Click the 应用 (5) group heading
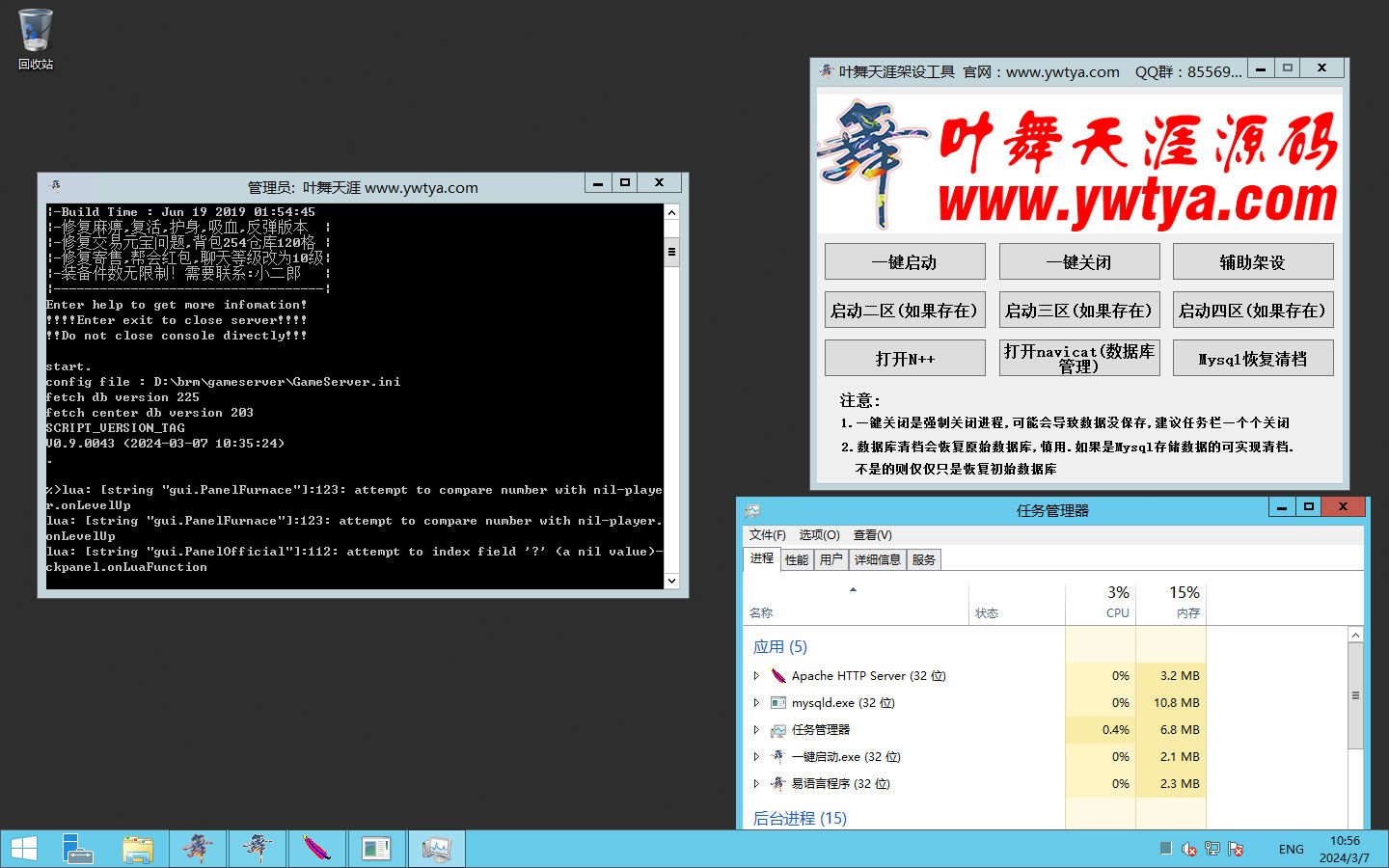 [x=779, y=646]
